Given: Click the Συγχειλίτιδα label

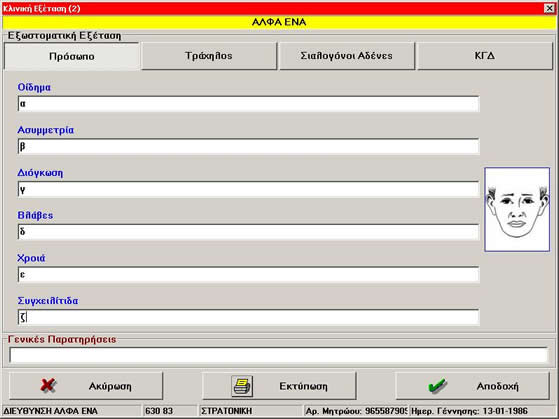Looking at the screenshot, I should click(48, 301).
